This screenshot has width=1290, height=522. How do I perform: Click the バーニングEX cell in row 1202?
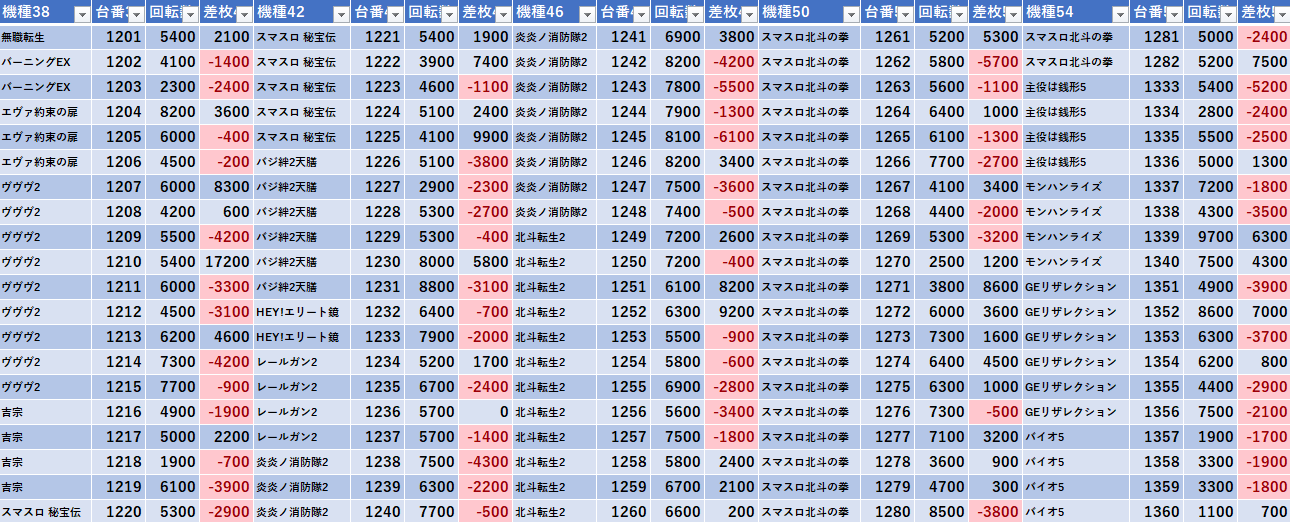46,62
